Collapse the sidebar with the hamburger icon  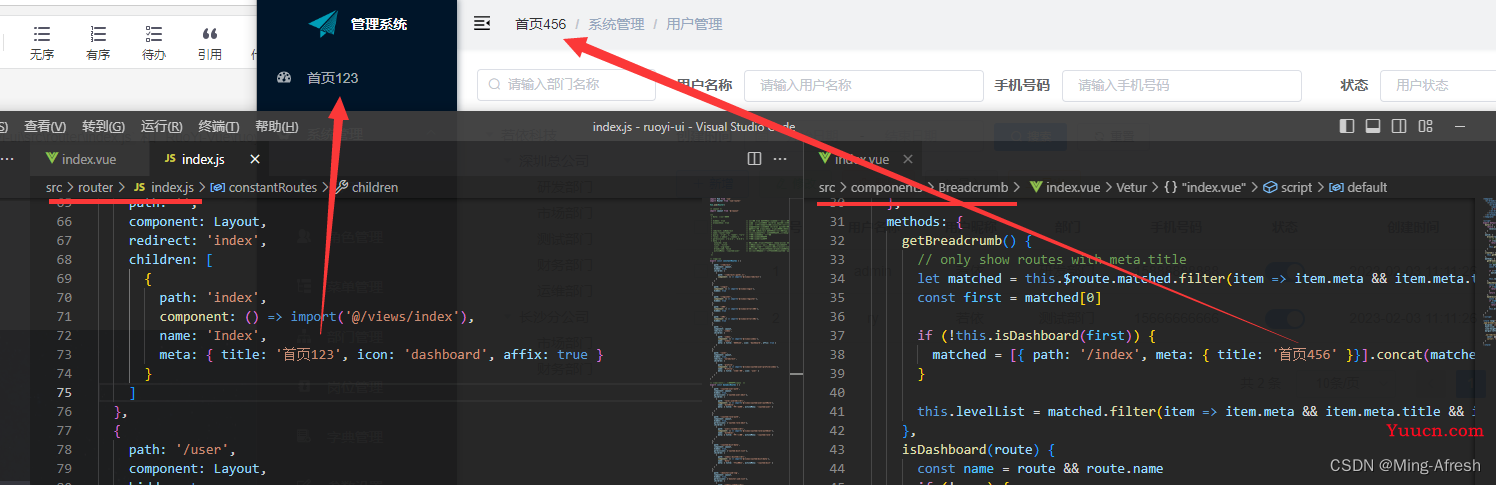point(482,24)
